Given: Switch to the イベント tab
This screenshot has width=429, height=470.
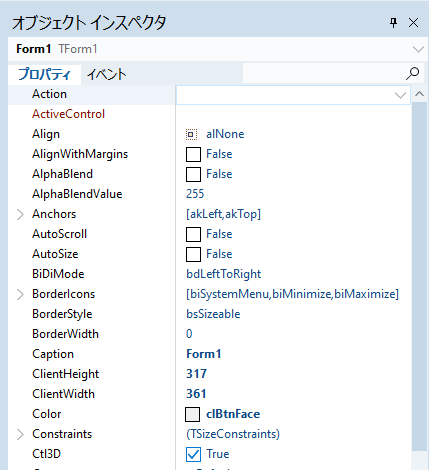Looking at the screenshot, I should 107,74.
